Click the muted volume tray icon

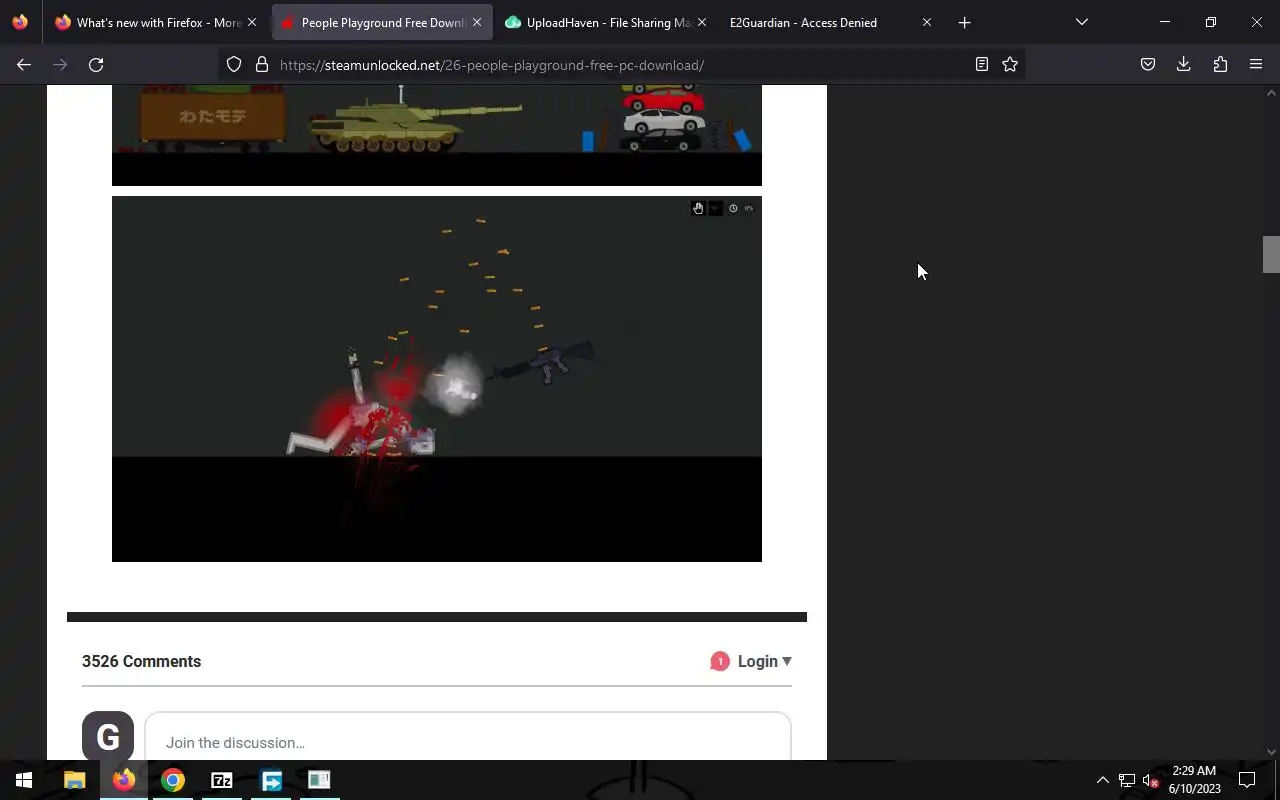1150,780
